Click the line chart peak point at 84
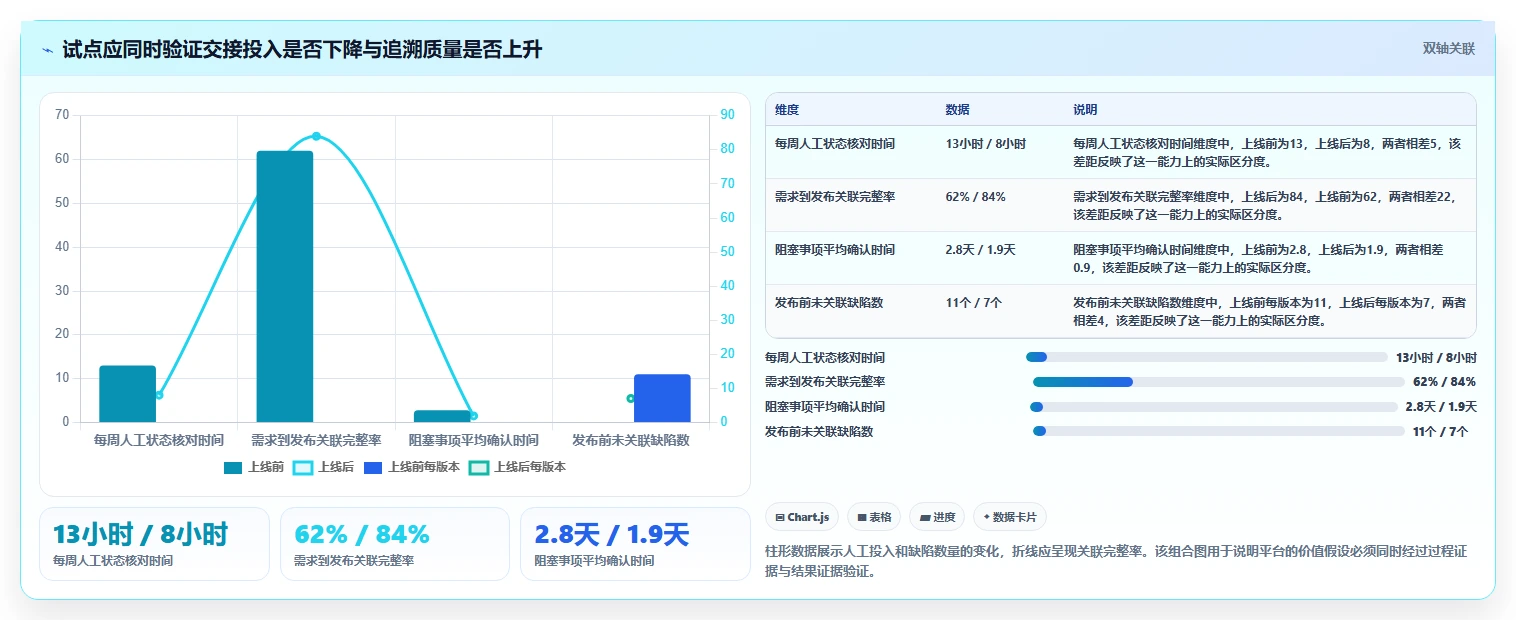The image size is (1516, 620). click(x=316, y=136)
